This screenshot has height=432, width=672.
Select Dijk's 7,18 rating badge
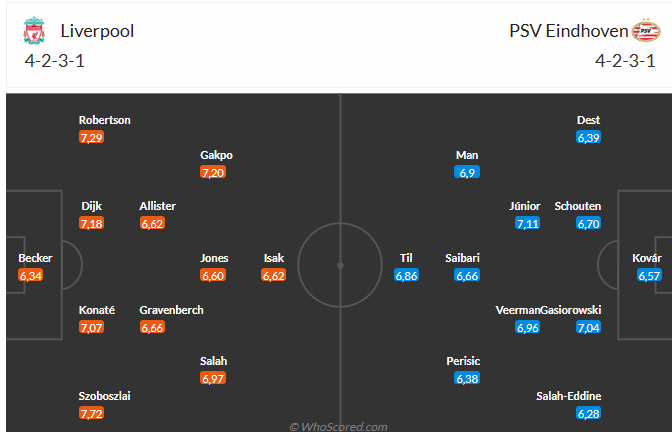(x=91, y=223)
